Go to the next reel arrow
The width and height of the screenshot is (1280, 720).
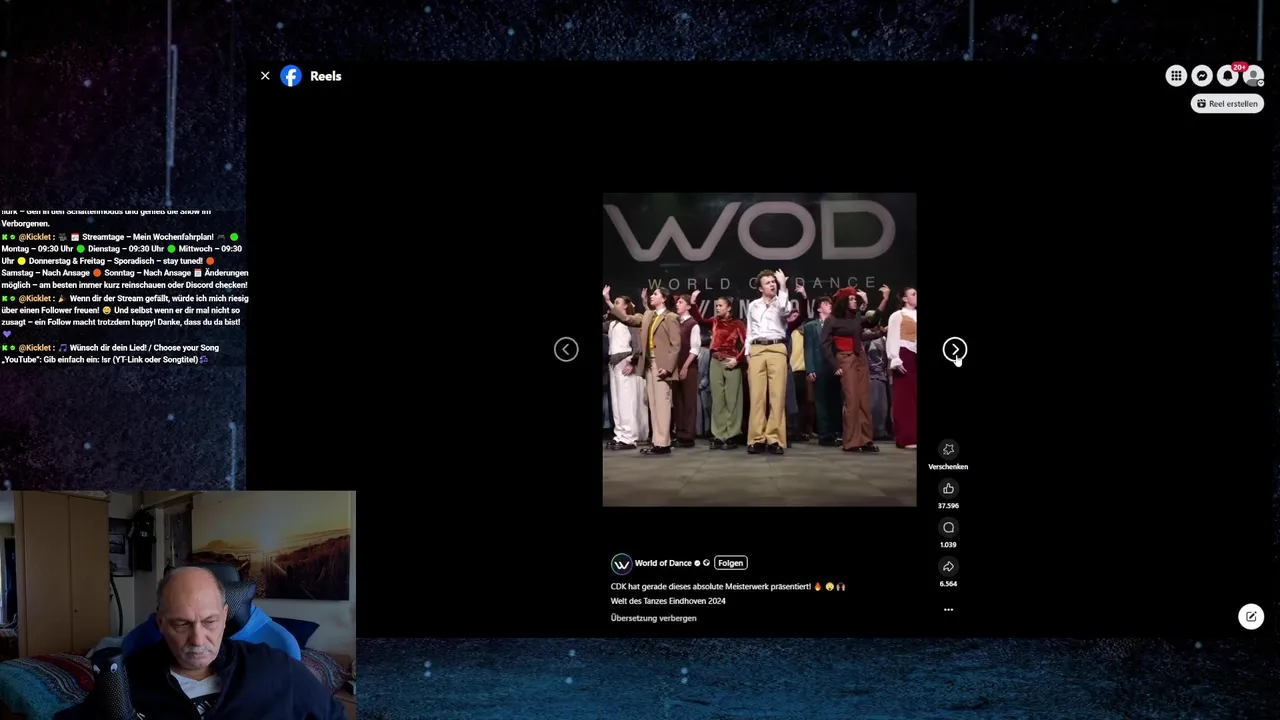pyautogui.click(x=954, y=349)
